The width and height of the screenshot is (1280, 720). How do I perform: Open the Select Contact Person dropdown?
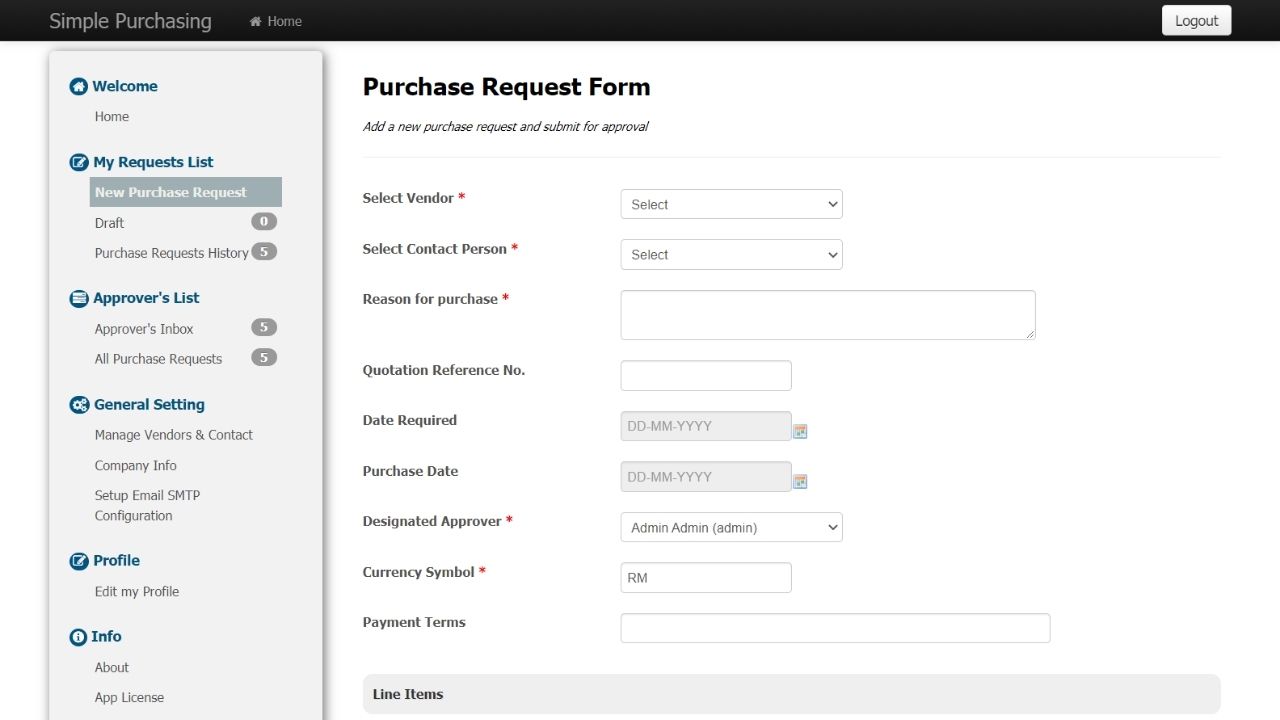(731, 255)
